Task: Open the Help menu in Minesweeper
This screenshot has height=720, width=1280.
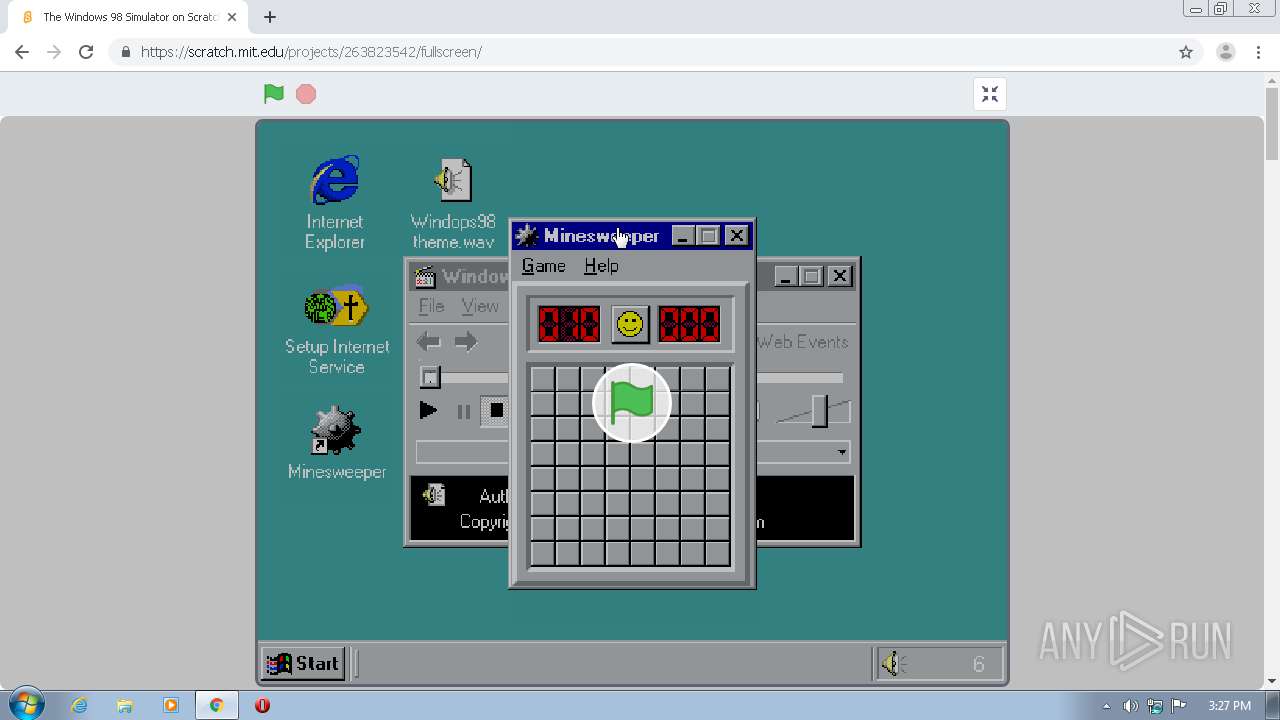Action: click(x=601, y=266)
